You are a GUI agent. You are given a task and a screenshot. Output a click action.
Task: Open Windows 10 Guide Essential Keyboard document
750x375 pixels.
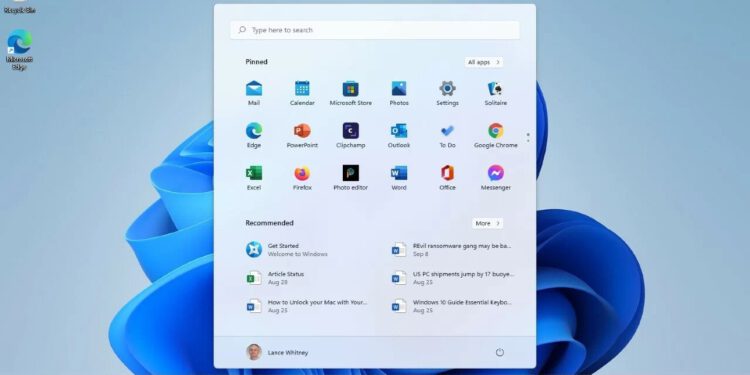[x=452, y=306]
